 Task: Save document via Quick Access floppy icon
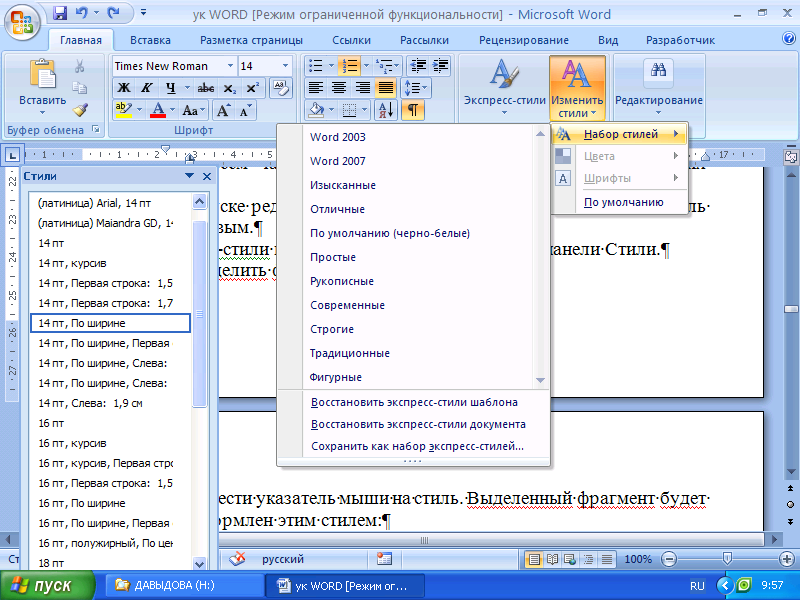click(60, 13)
